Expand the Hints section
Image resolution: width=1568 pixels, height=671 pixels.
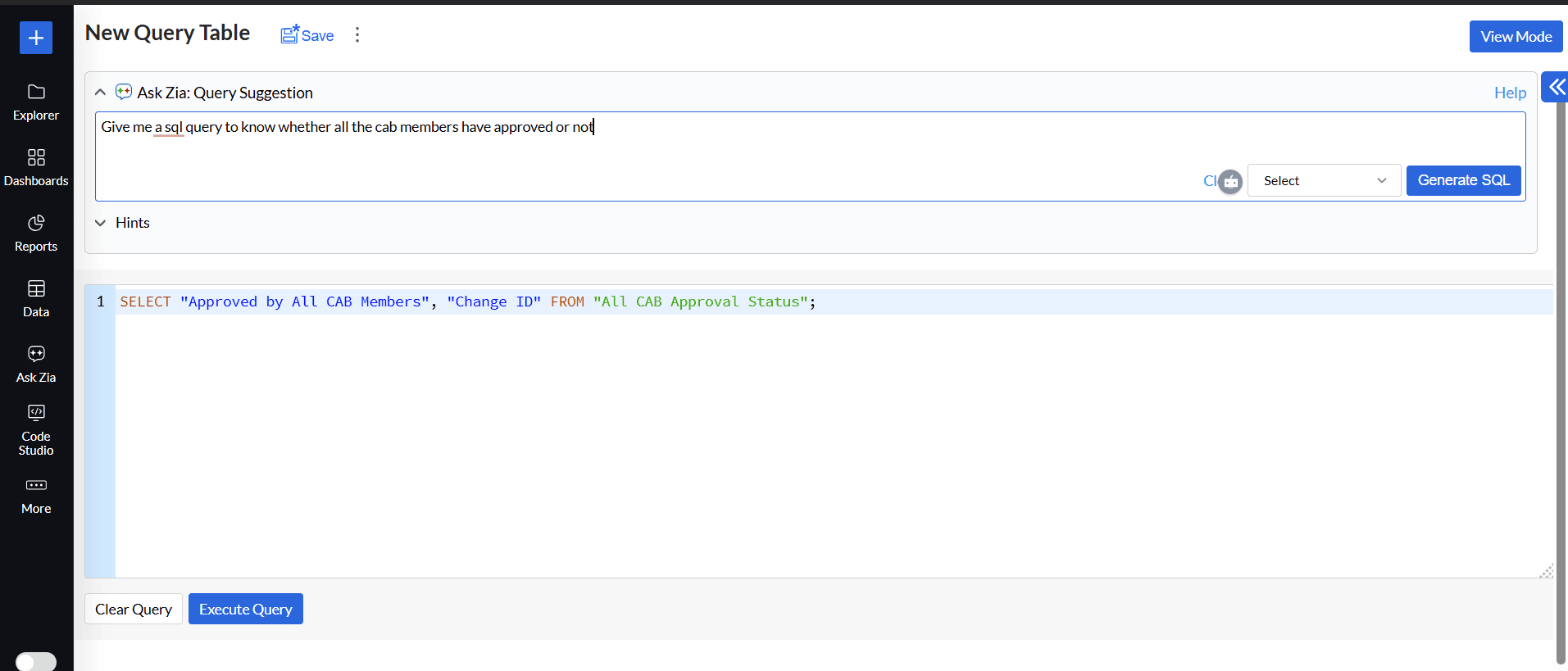(x=100, y=223)
